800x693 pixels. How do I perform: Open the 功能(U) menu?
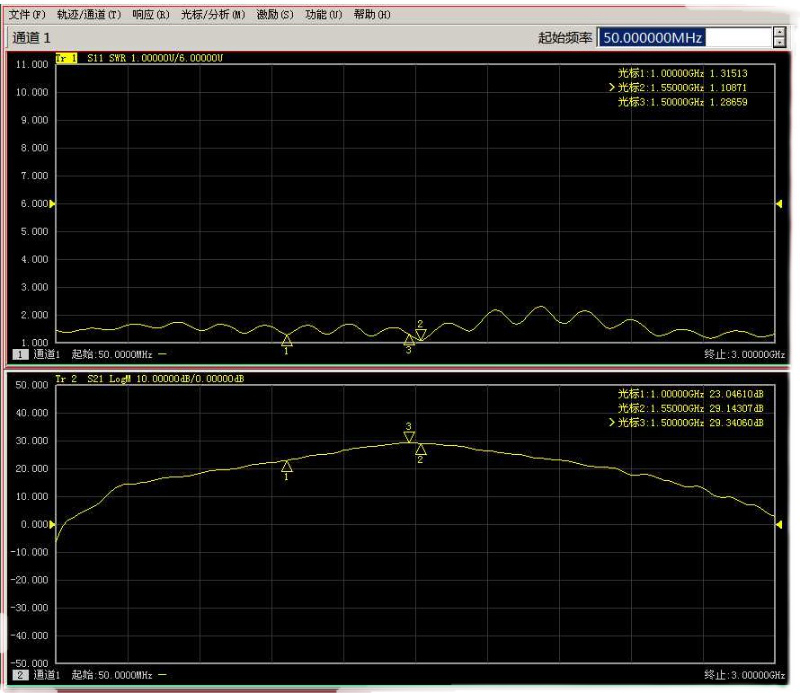323,15
